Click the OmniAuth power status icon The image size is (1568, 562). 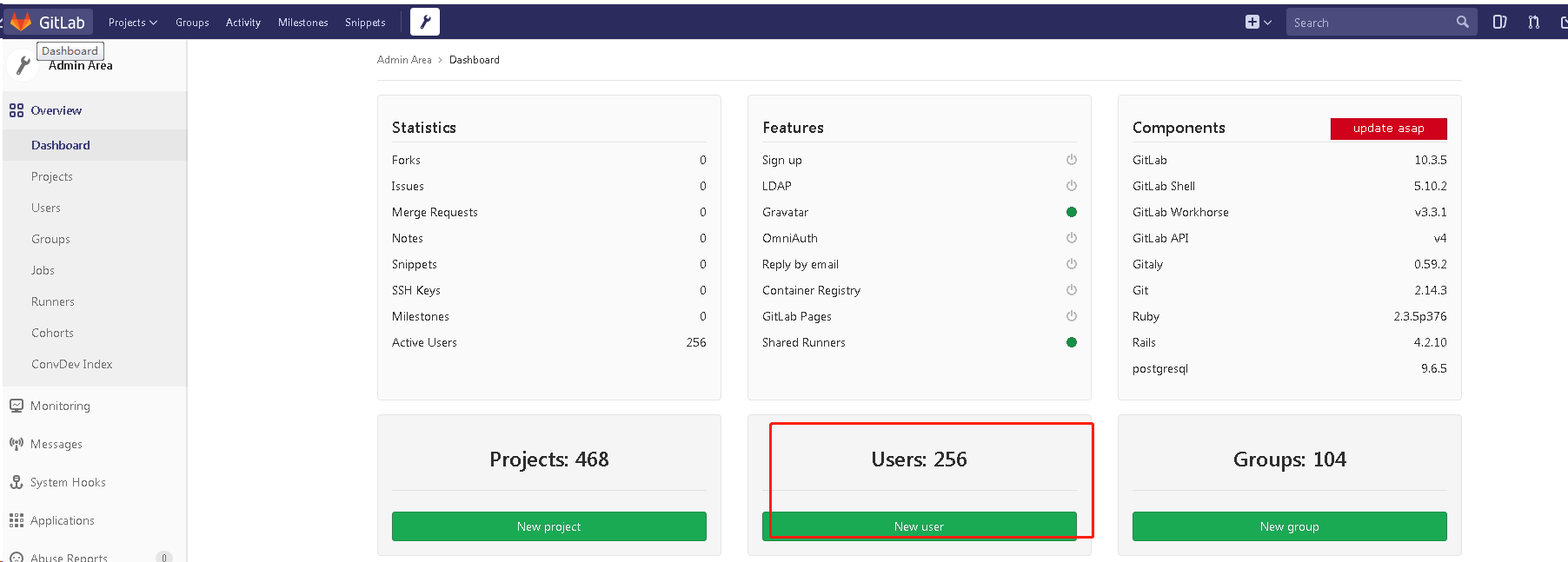tap(1072, 238)
